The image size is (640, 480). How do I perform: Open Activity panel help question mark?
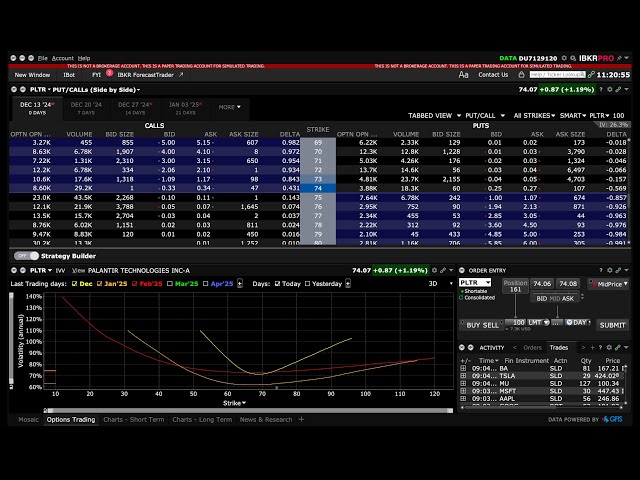pyautogui.click(x=600, y=348)
